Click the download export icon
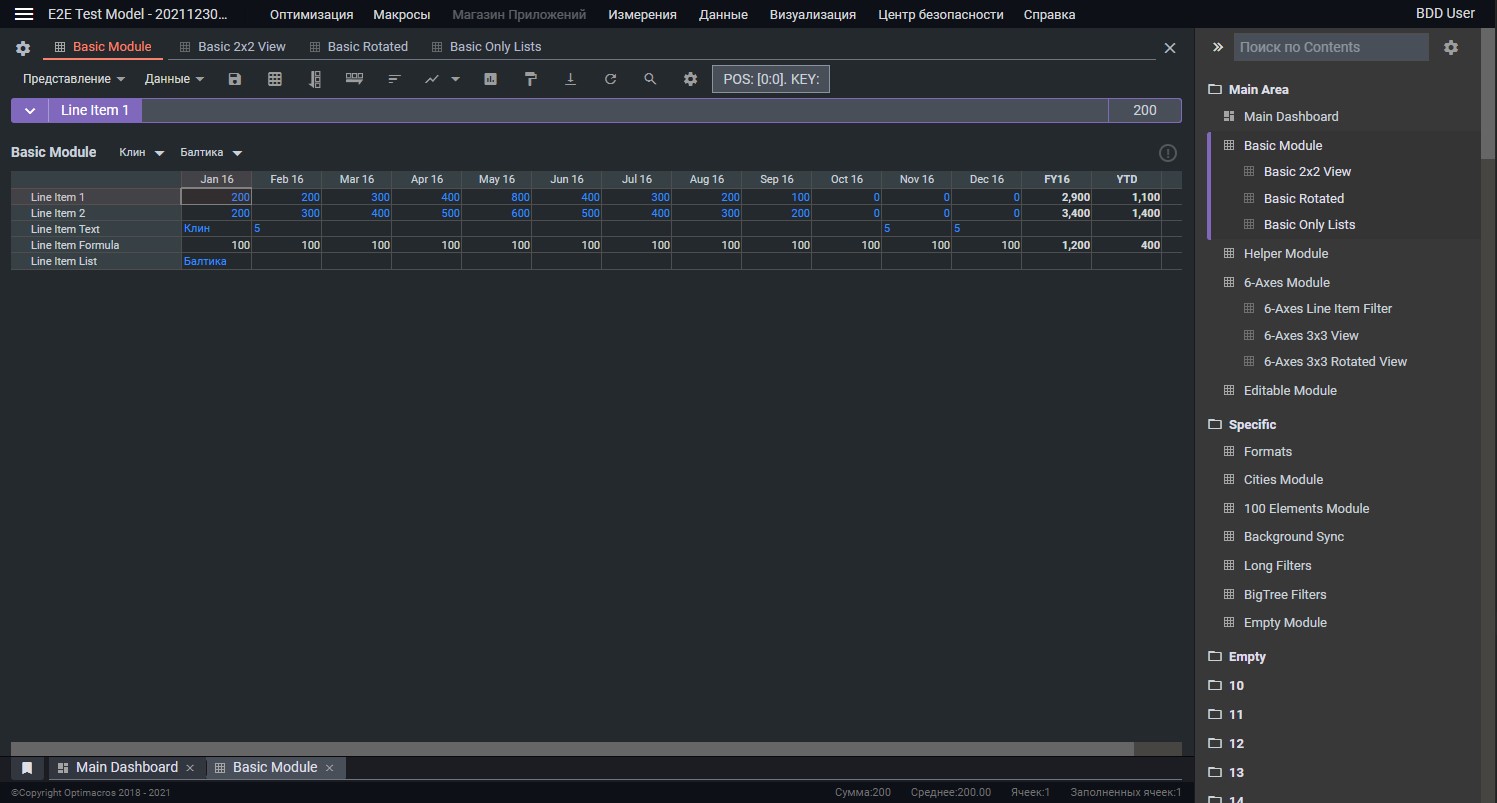Image resolution: width=1497 pixels, height=803 pixels. [571, 79]
